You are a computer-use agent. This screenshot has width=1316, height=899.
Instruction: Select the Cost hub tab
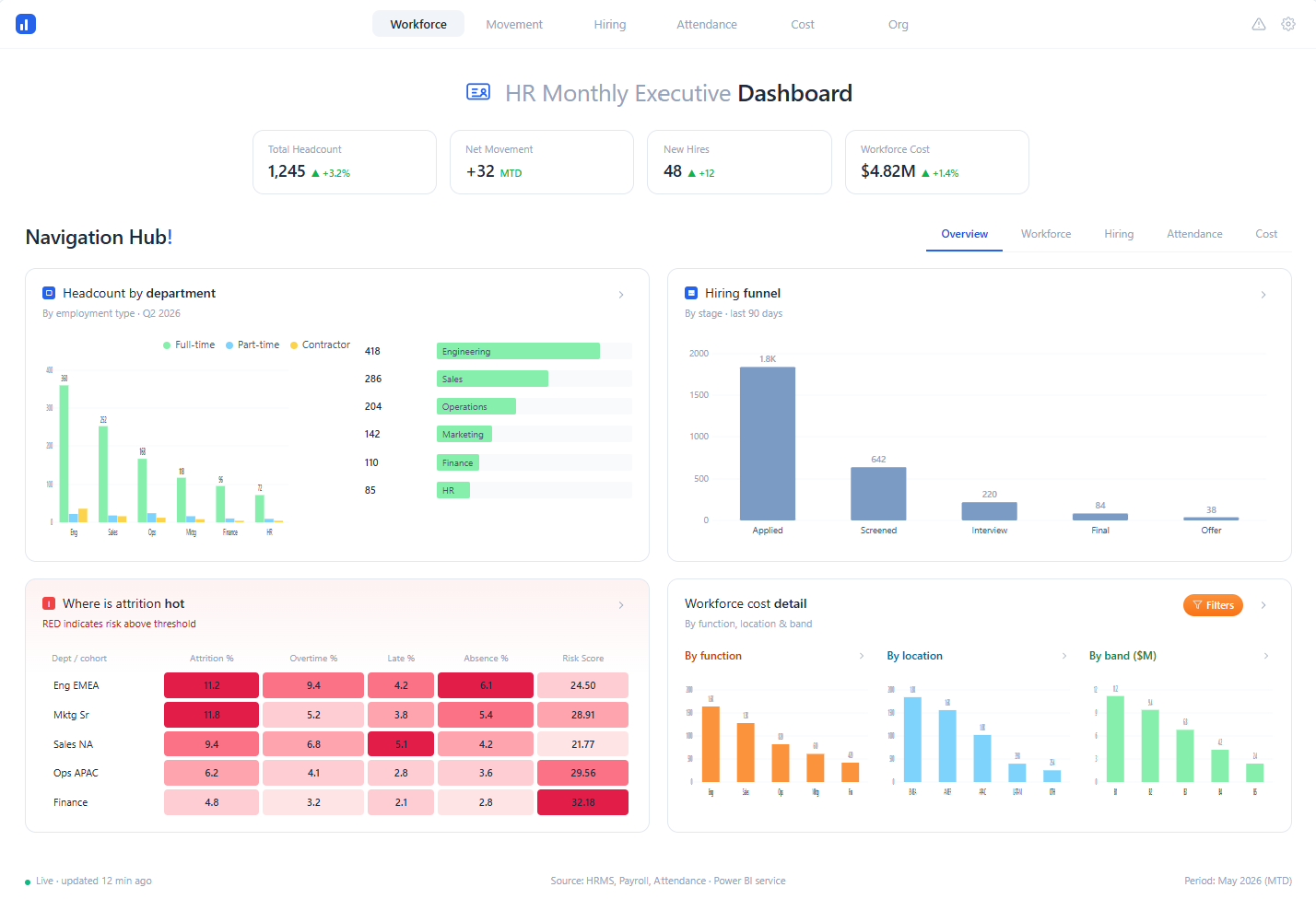(1266, 234)
